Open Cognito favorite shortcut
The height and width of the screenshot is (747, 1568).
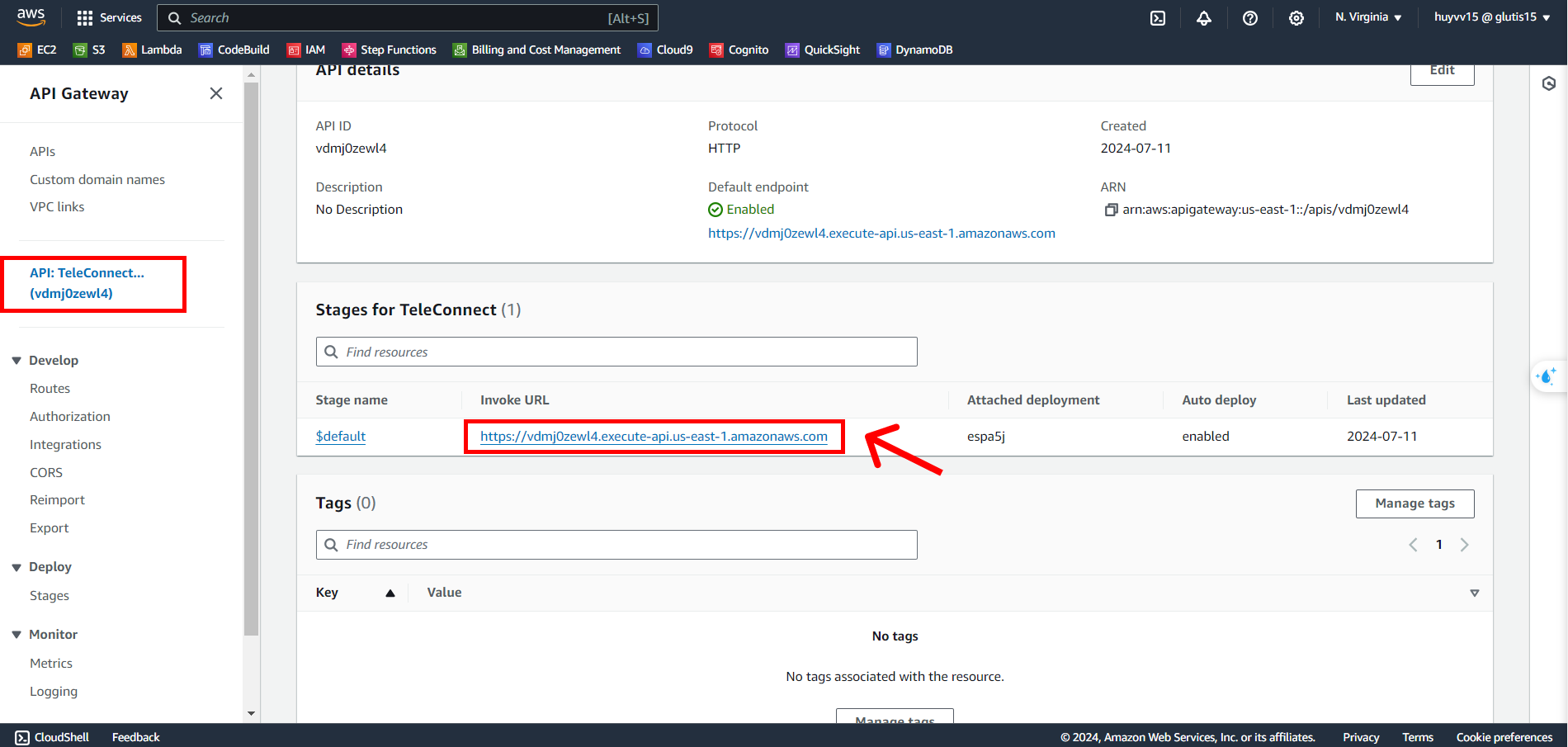tap(739, 50)
